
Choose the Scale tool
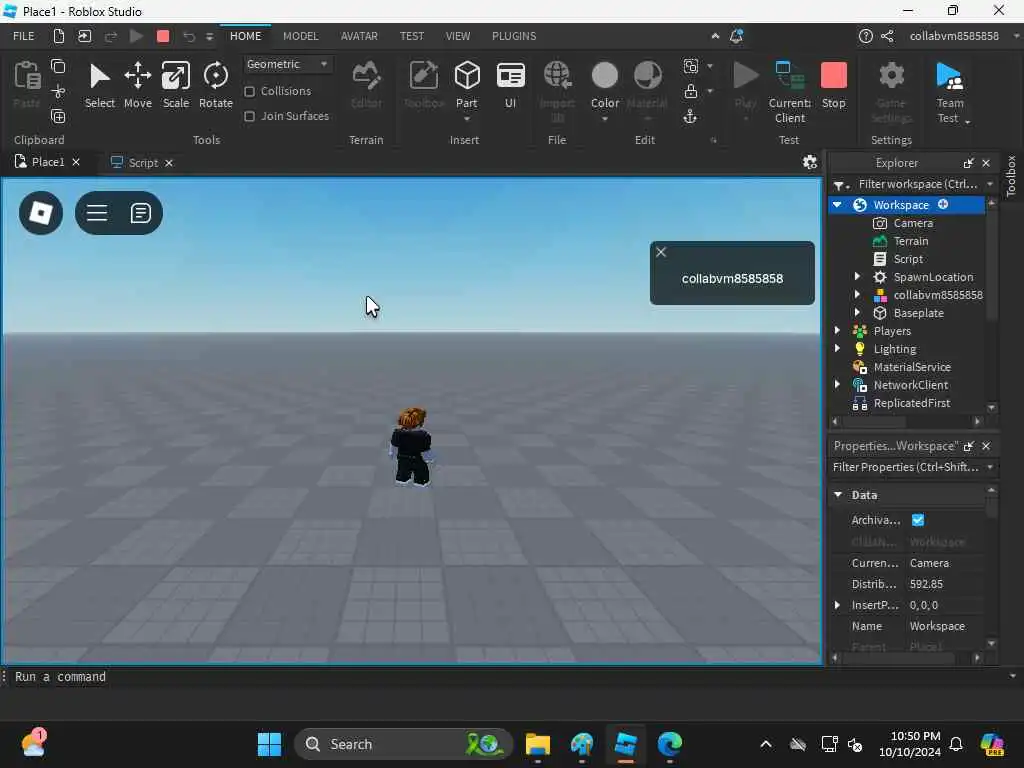coord(176,85)
